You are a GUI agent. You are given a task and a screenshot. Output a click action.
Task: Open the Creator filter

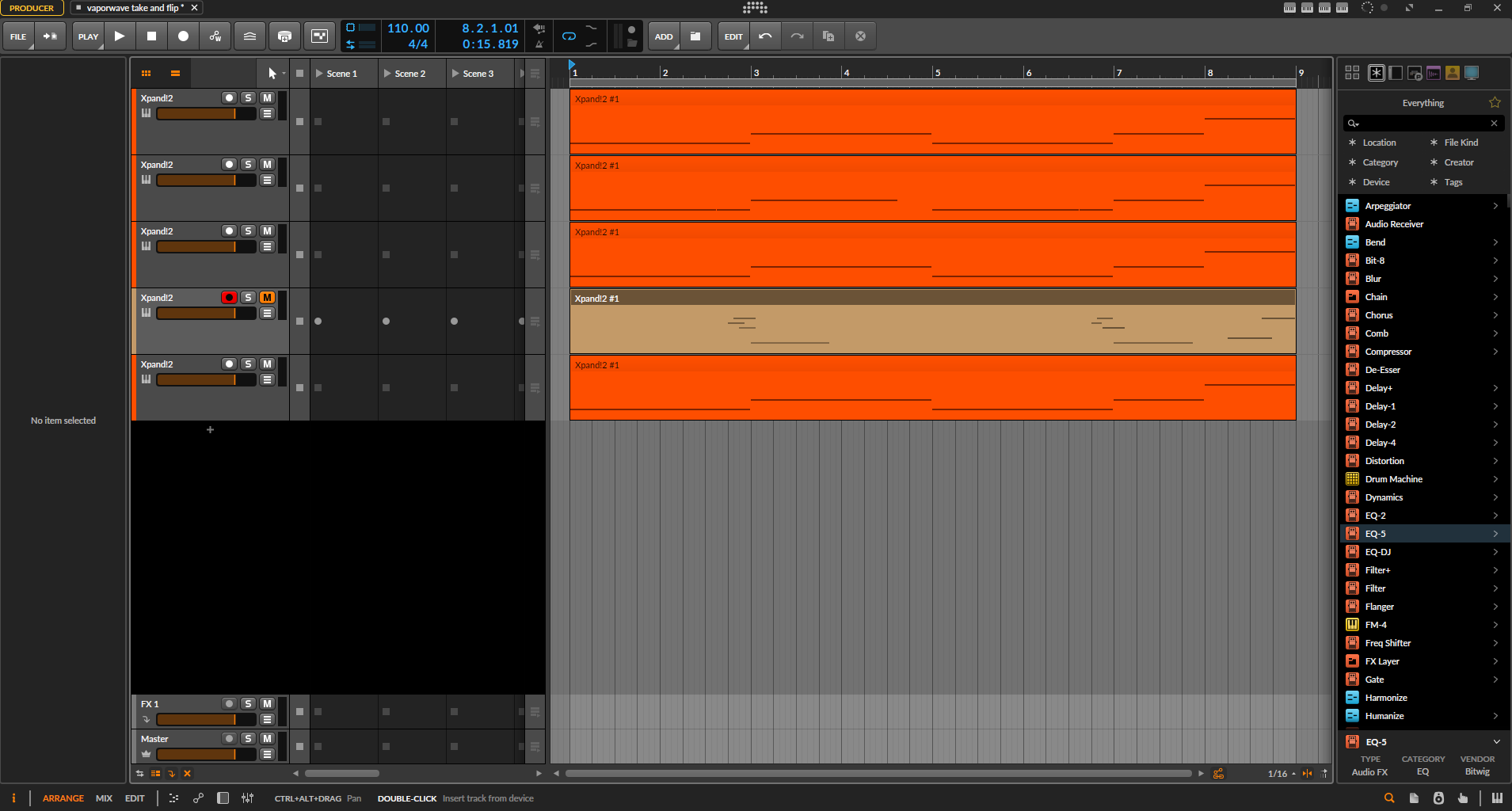(x=1458, y=162)
